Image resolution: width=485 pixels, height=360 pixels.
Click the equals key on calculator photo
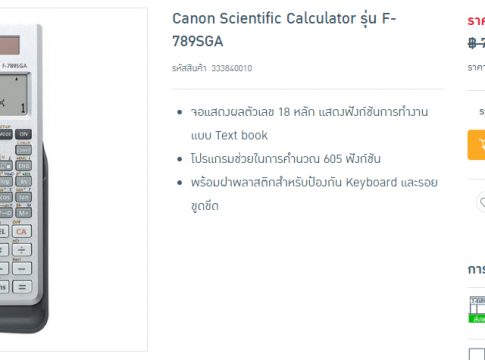[22, 287]
